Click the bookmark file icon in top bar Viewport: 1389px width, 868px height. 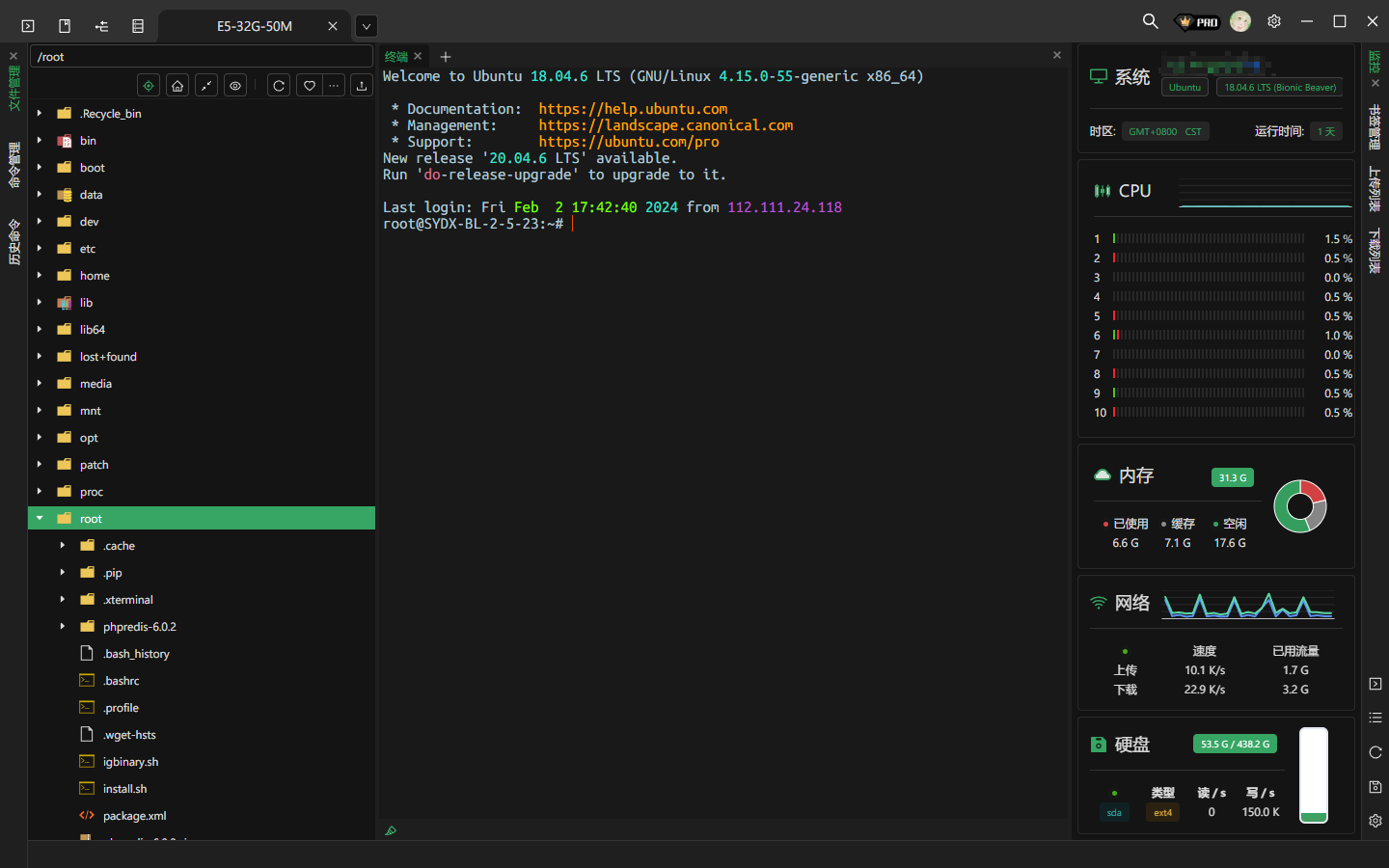[65, 26]
